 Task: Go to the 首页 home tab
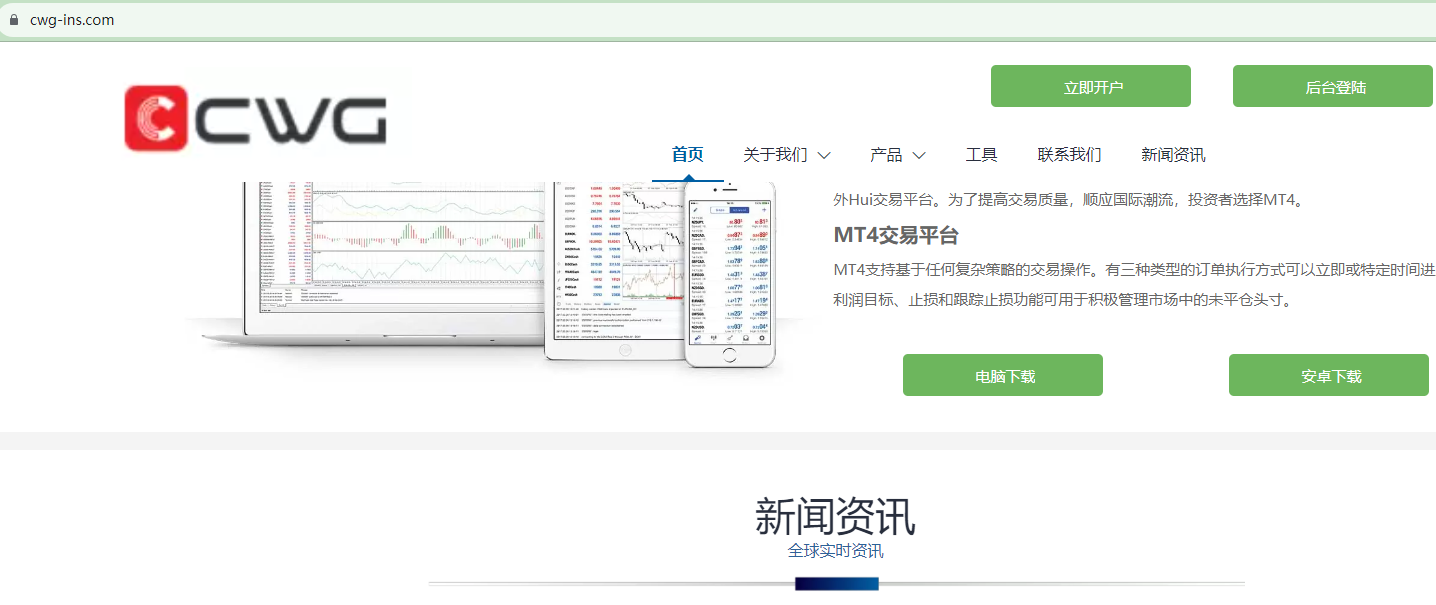(x=688, y=154)
